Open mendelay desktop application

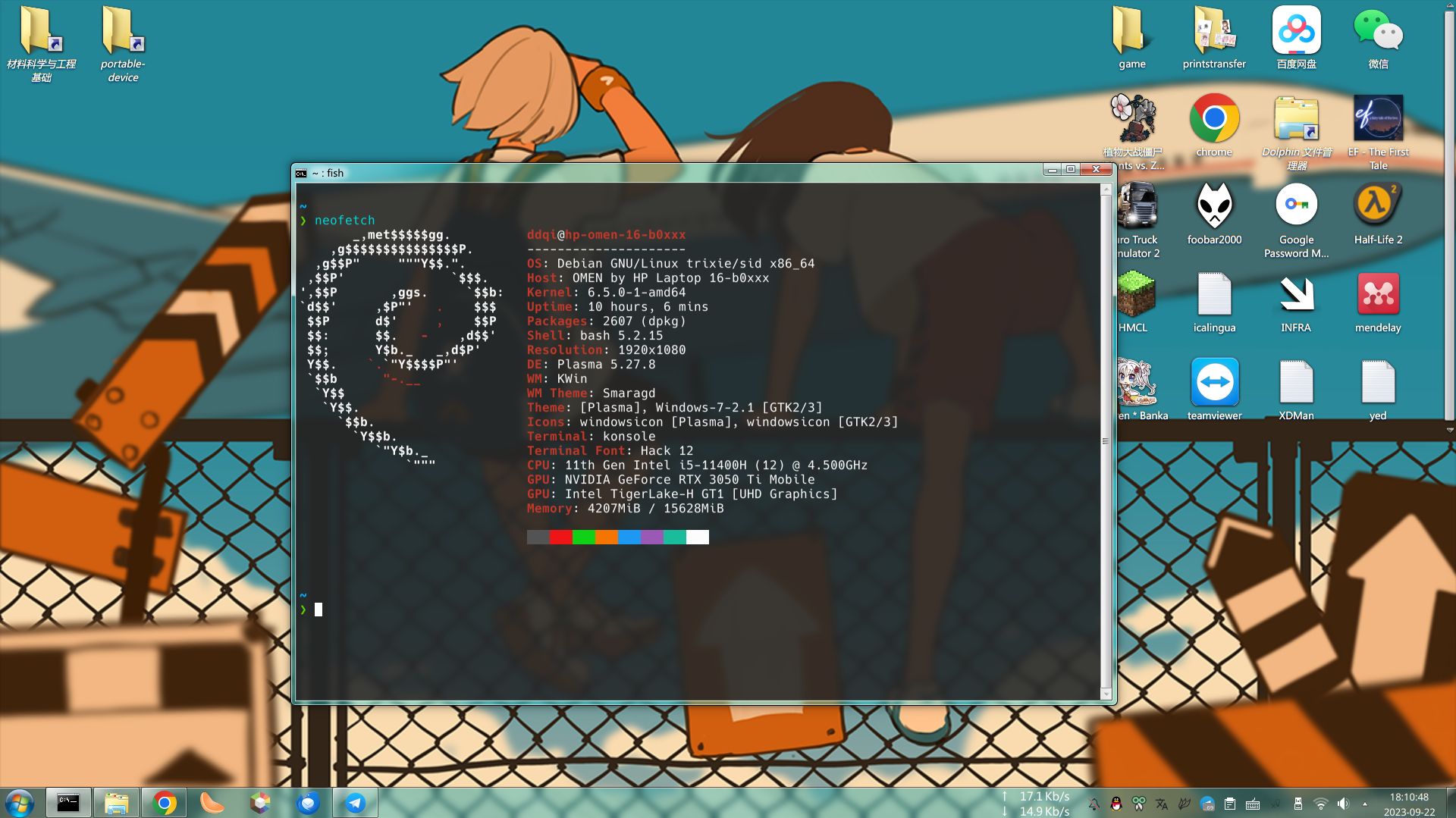click(x=1378, y=302)
